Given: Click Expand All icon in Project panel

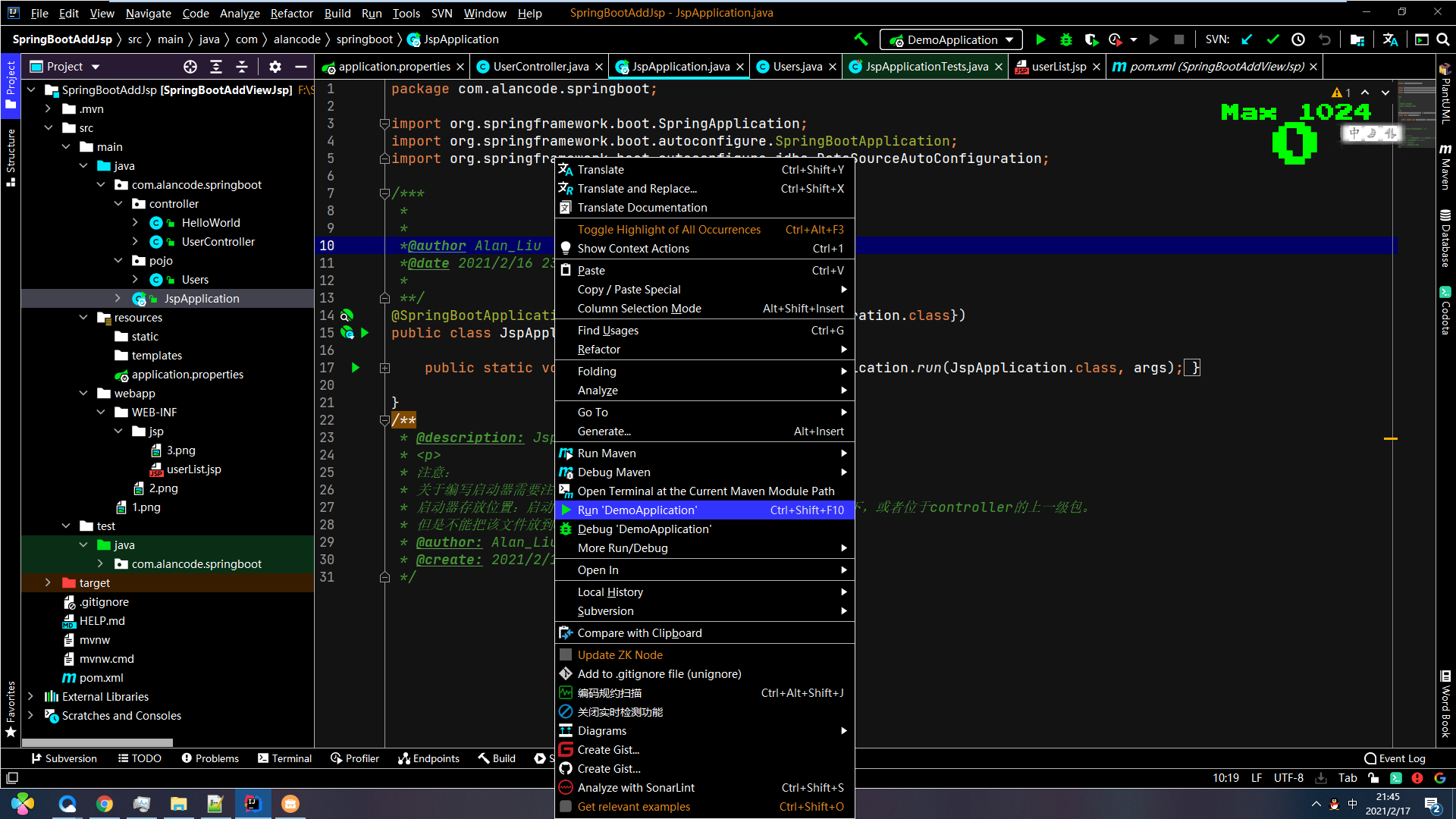Looking at the screenshot, I should pos(216,67).
